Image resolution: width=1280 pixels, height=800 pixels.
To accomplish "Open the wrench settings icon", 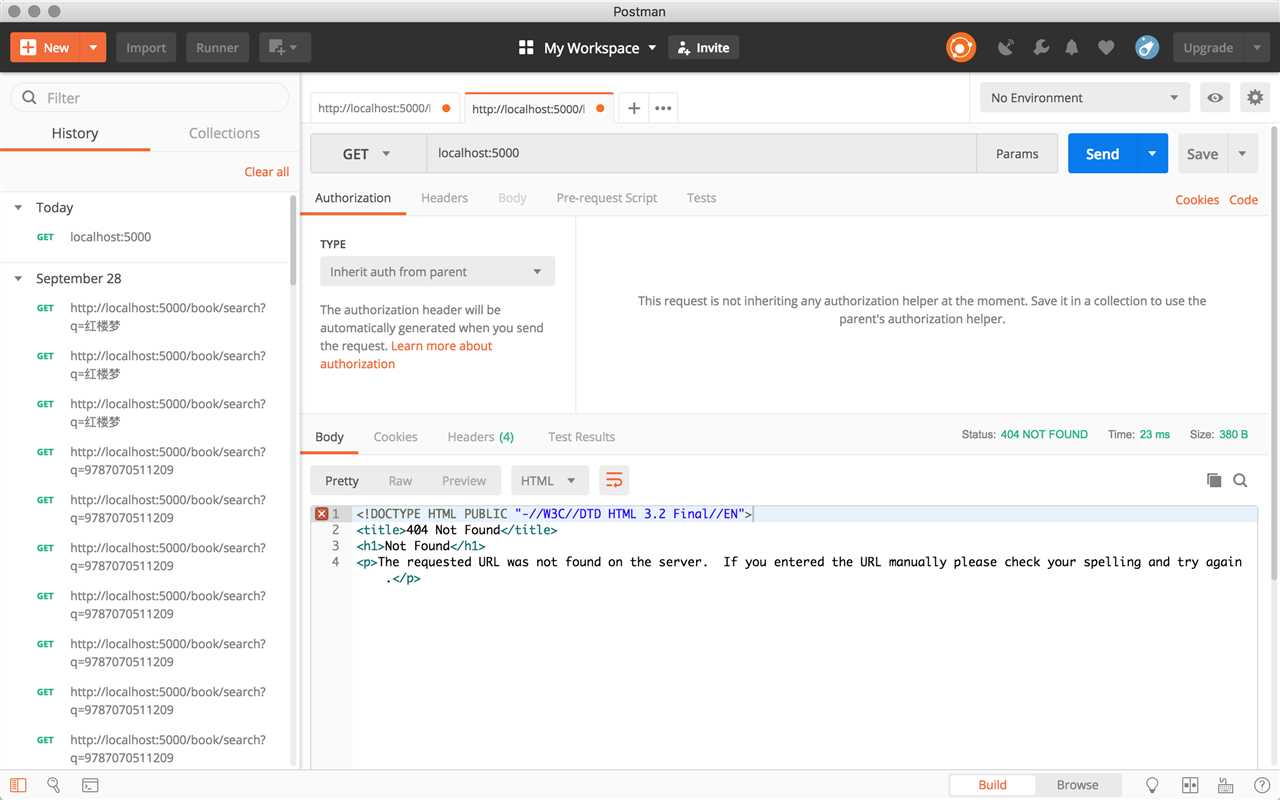I will coord(1040,47).
